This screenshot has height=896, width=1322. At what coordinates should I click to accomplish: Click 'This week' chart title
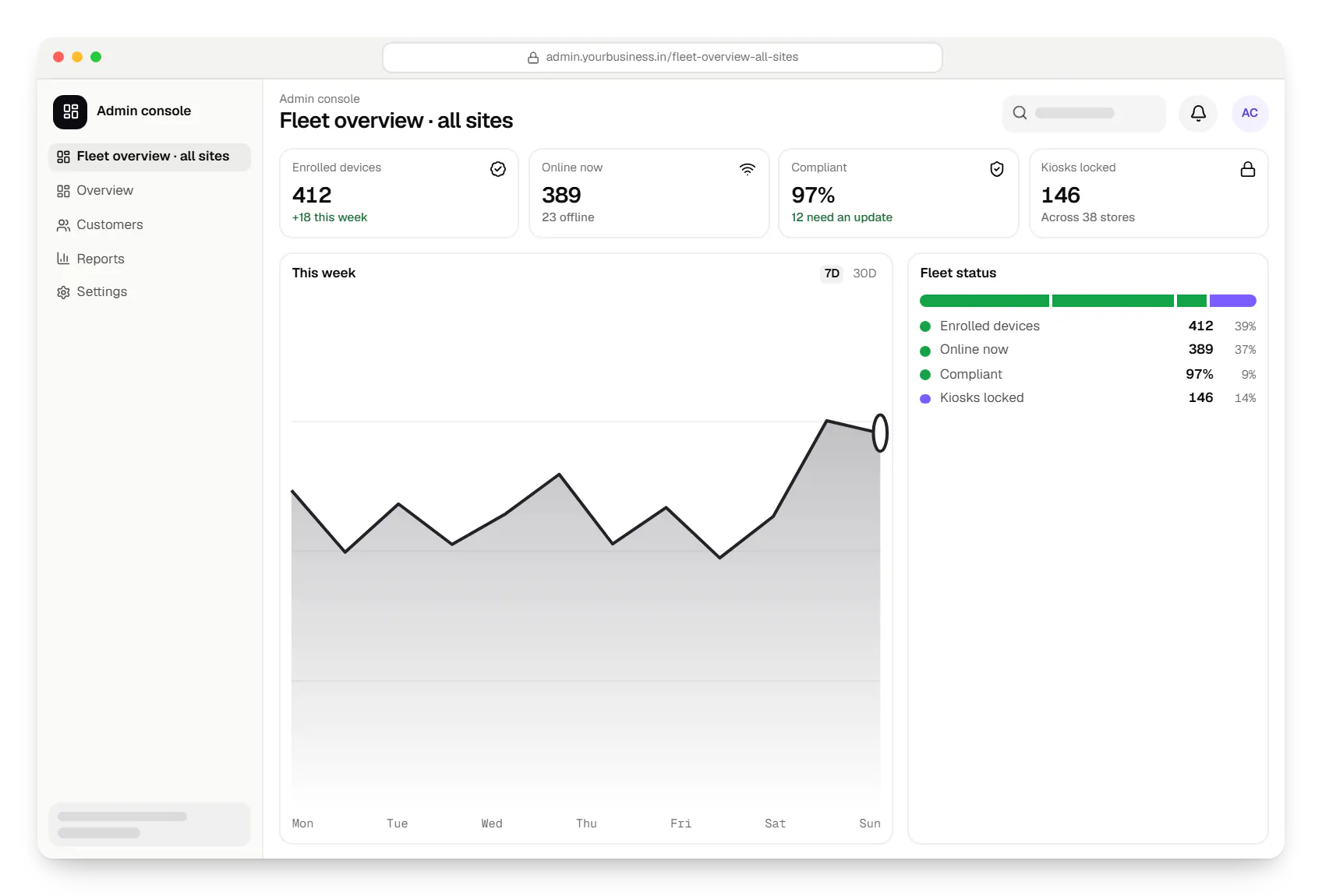323,273
